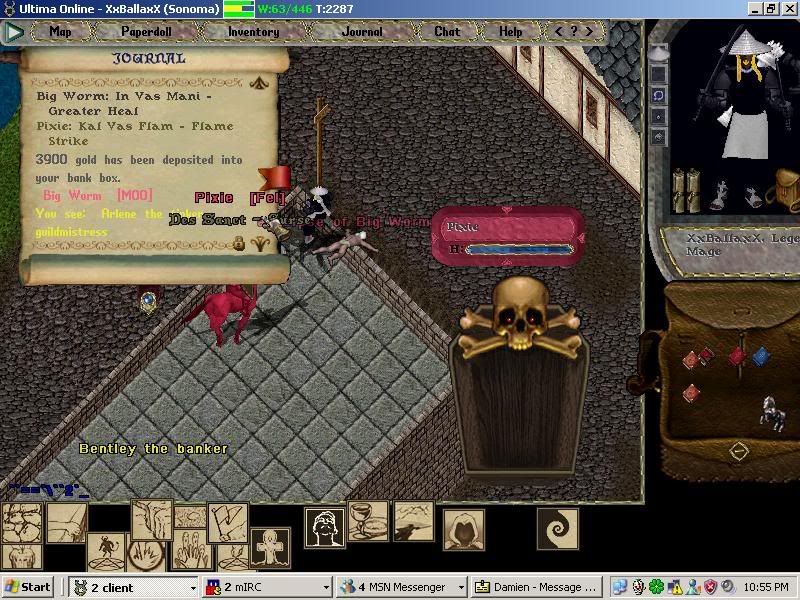Click the blue swirl button in paperdoll

[658, 95]
